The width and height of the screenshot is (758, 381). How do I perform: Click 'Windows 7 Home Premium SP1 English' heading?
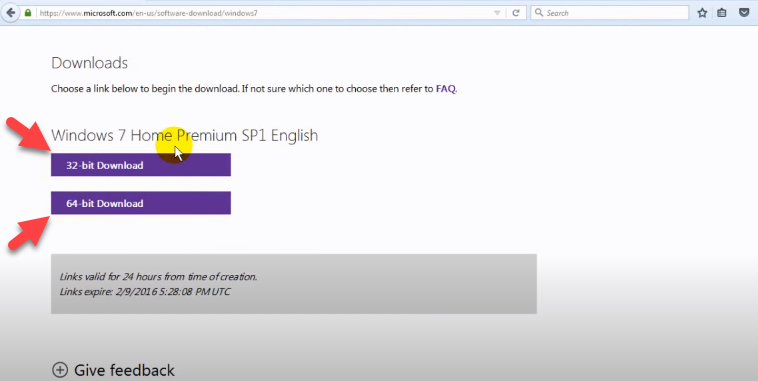[185, 135]
